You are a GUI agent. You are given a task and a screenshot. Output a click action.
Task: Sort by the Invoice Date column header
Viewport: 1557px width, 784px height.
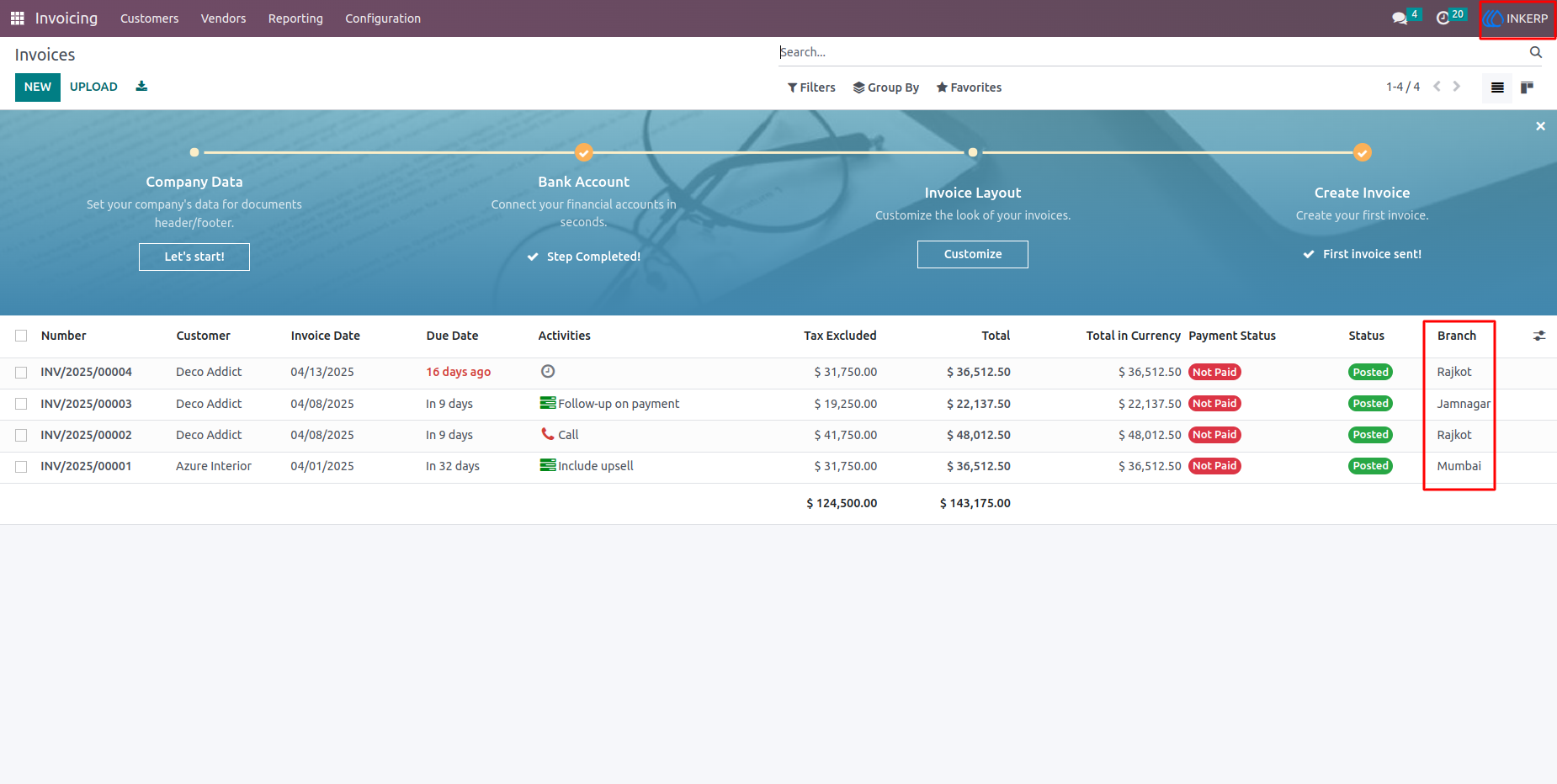tap(325, 336)
